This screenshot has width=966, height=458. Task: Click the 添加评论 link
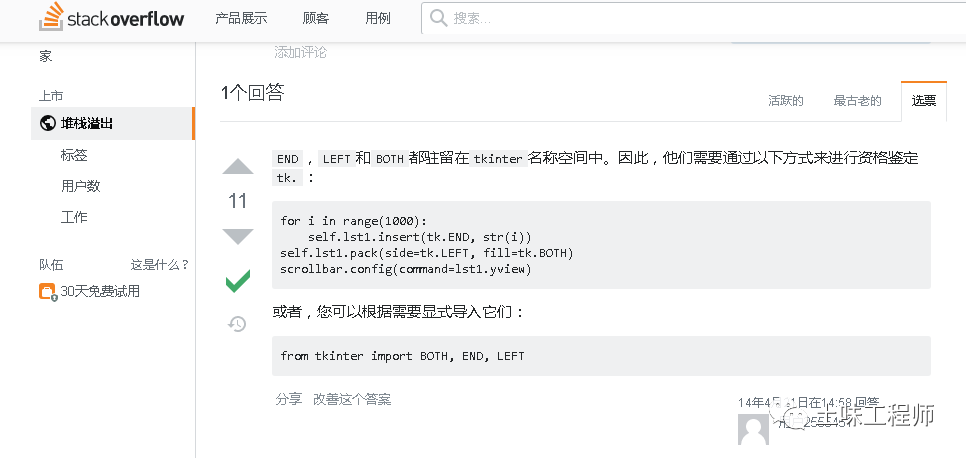(x=300, y=52)
